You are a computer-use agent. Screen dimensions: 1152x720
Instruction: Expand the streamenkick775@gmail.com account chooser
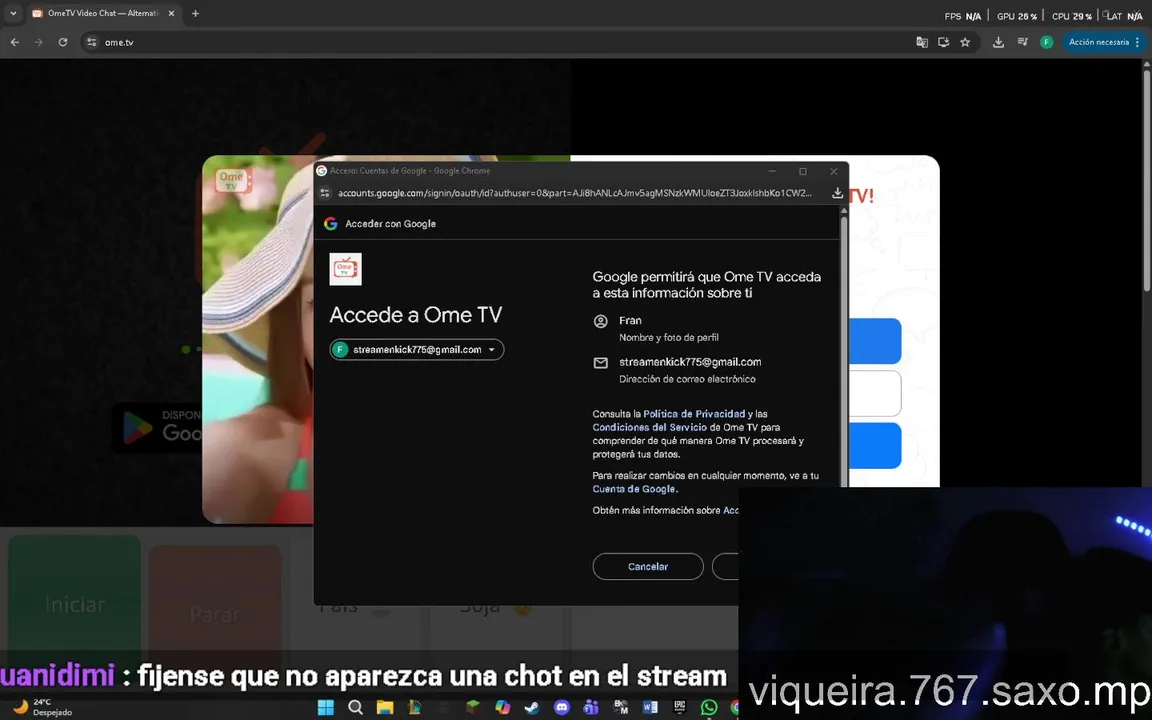417,350
